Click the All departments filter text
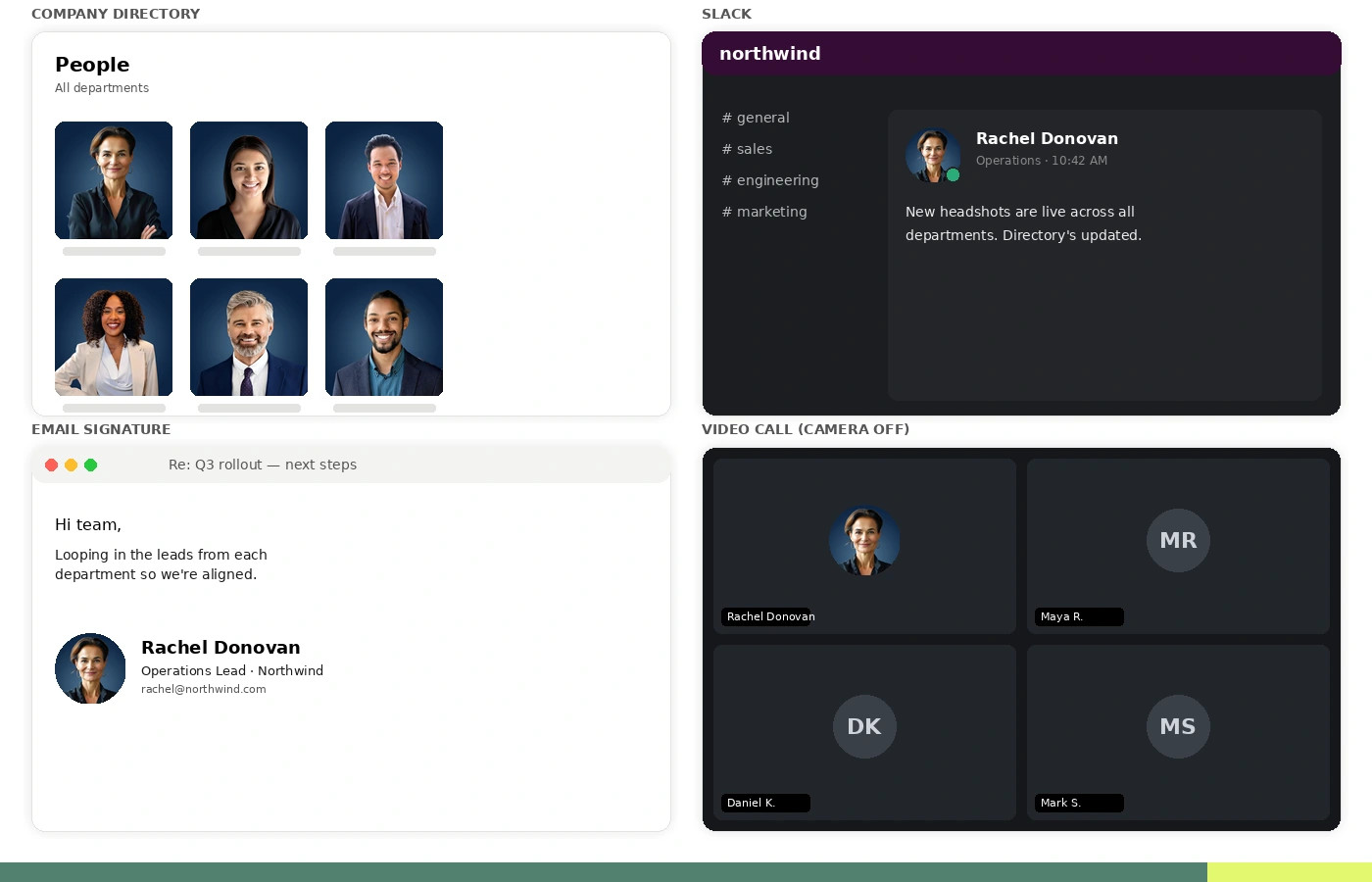Screen dimensions: 1372x882 (x=102, y=88)
